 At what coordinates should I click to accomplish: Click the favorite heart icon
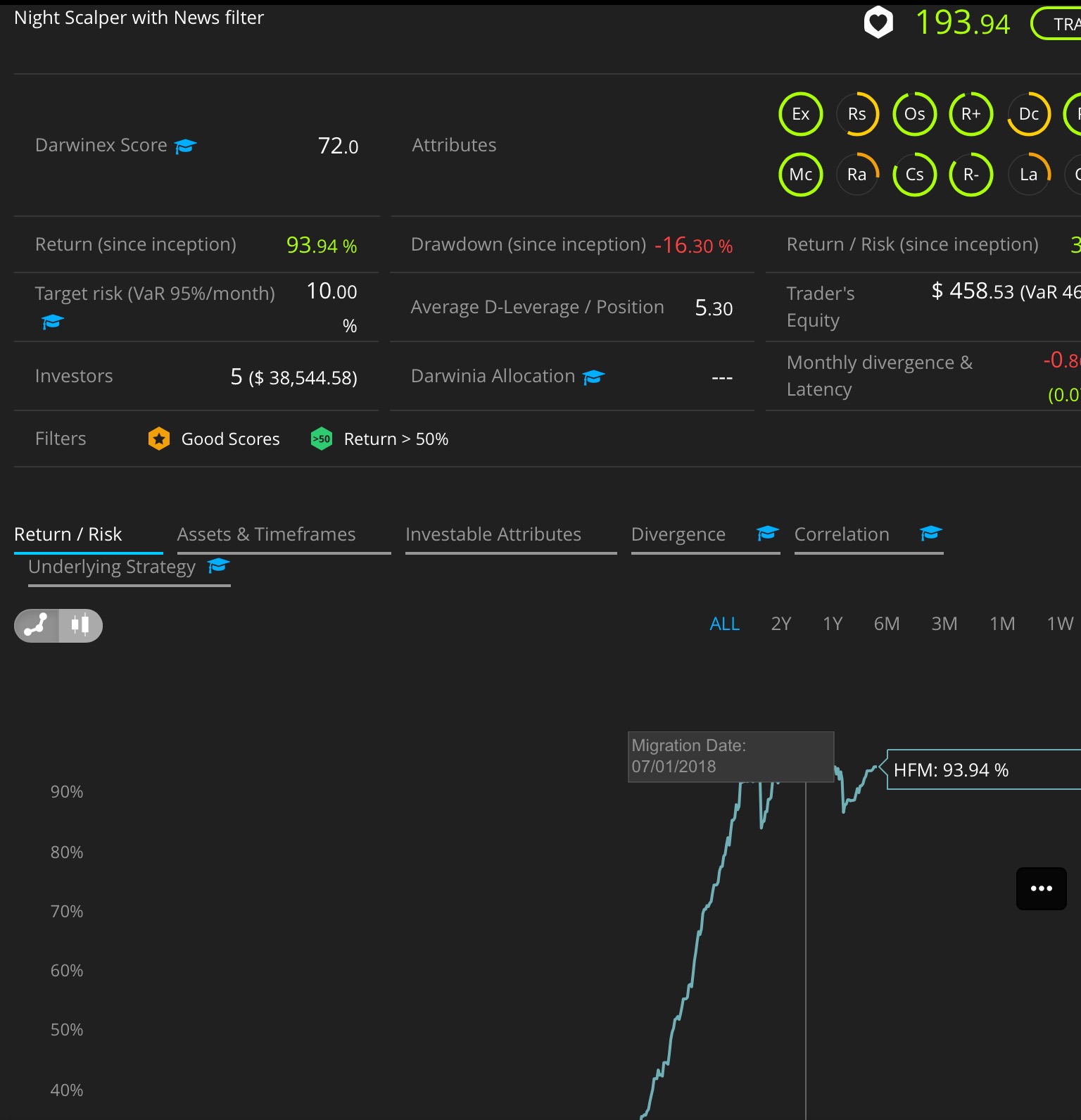878,23
